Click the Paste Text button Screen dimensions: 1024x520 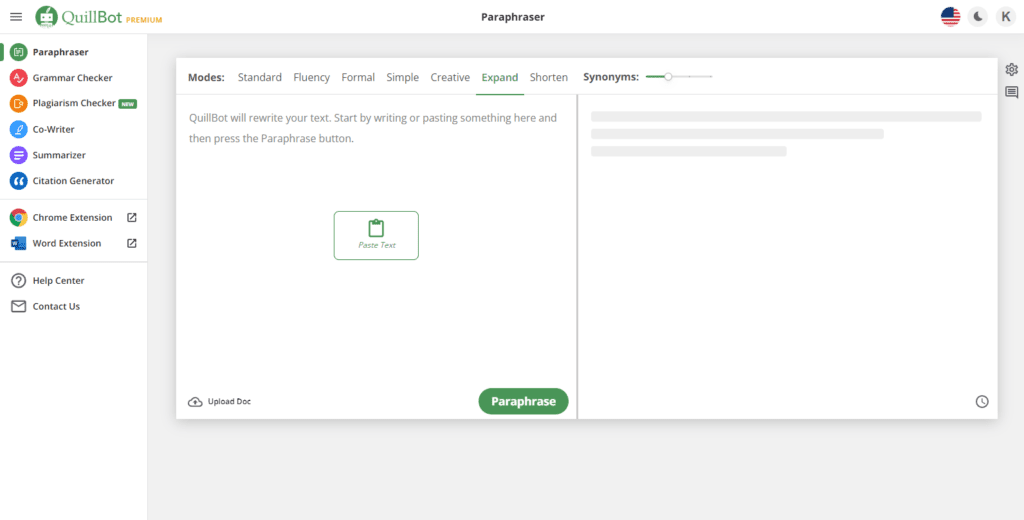coord(376,235)
